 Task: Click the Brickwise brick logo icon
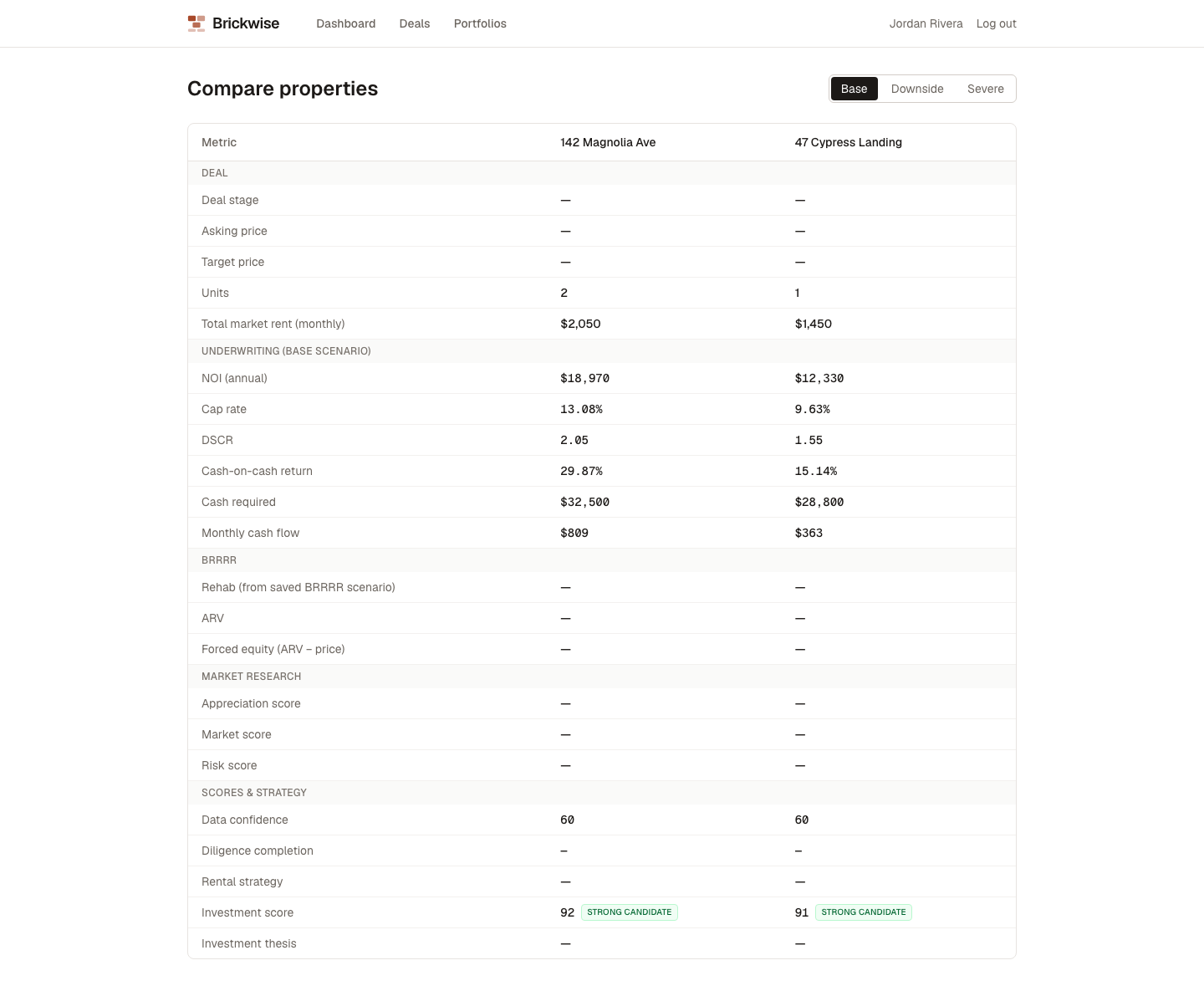pyautogui.click(x=196, y=23)
